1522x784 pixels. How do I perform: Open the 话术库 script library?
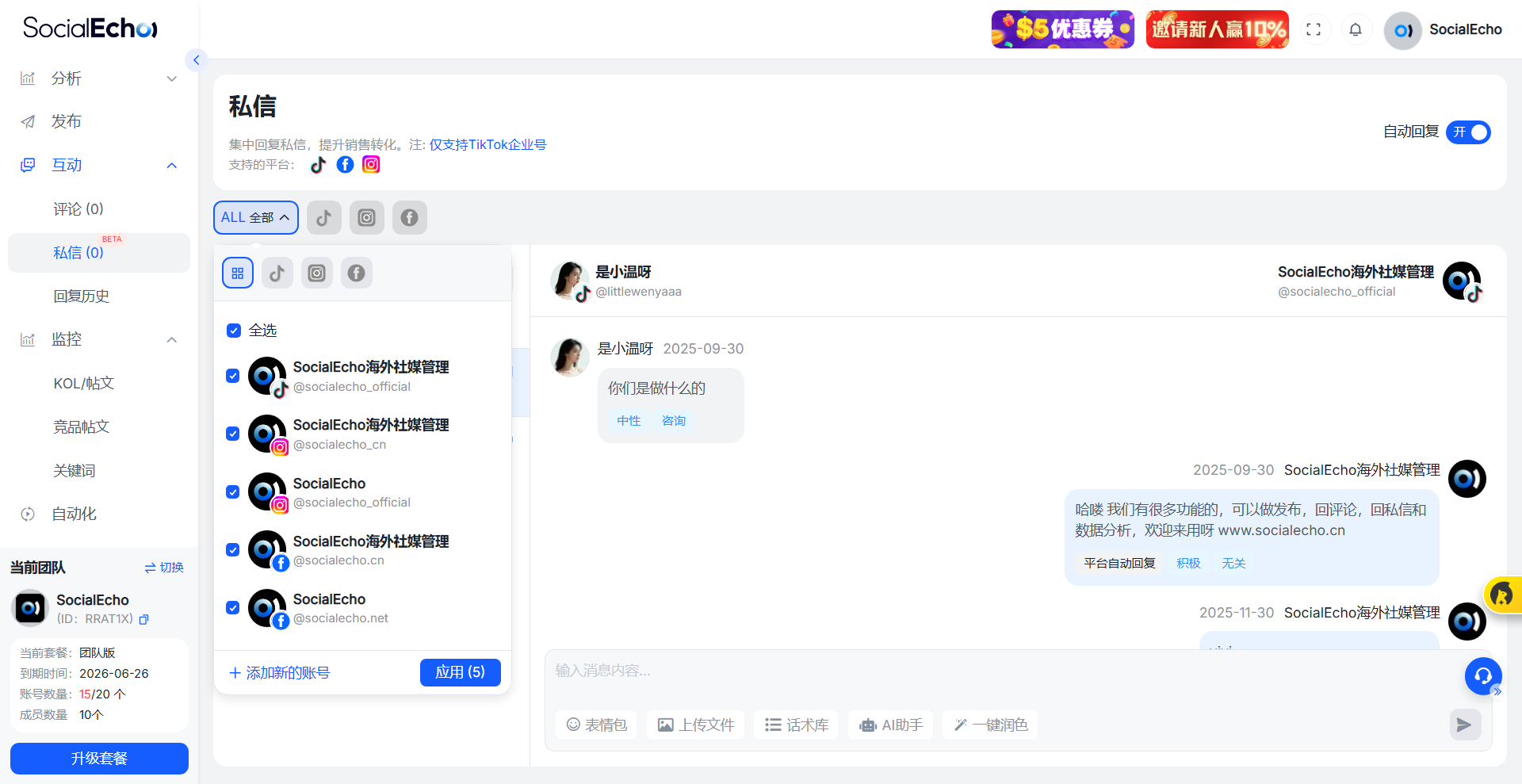[797, 725]
